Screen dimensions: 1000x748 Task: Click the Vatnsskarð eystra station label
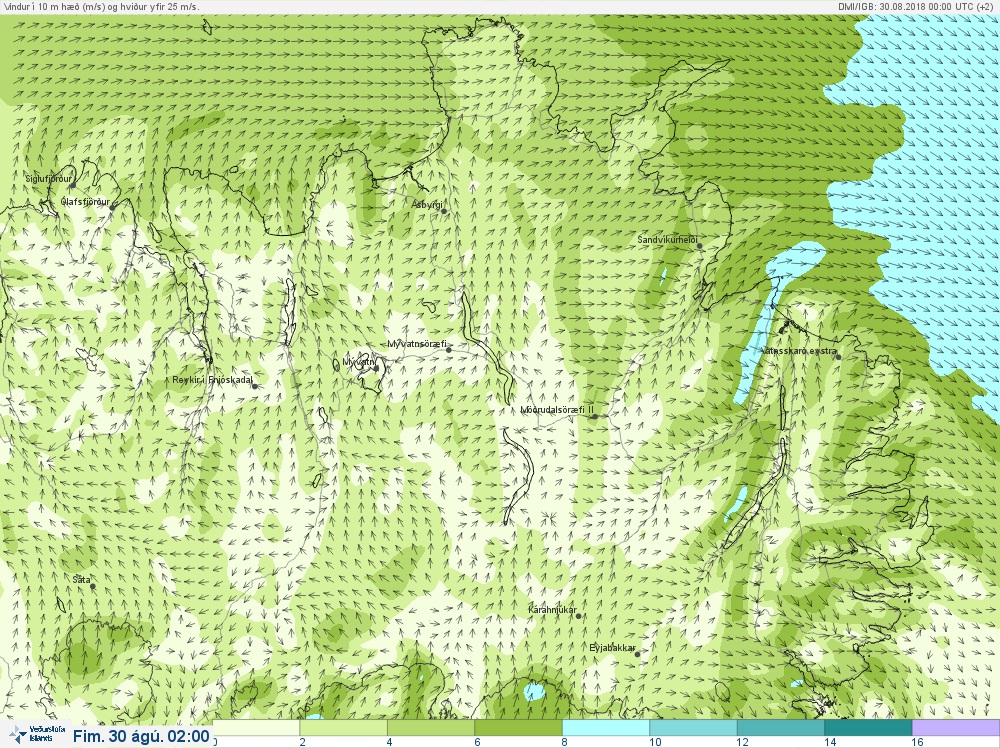click(799, 351)
